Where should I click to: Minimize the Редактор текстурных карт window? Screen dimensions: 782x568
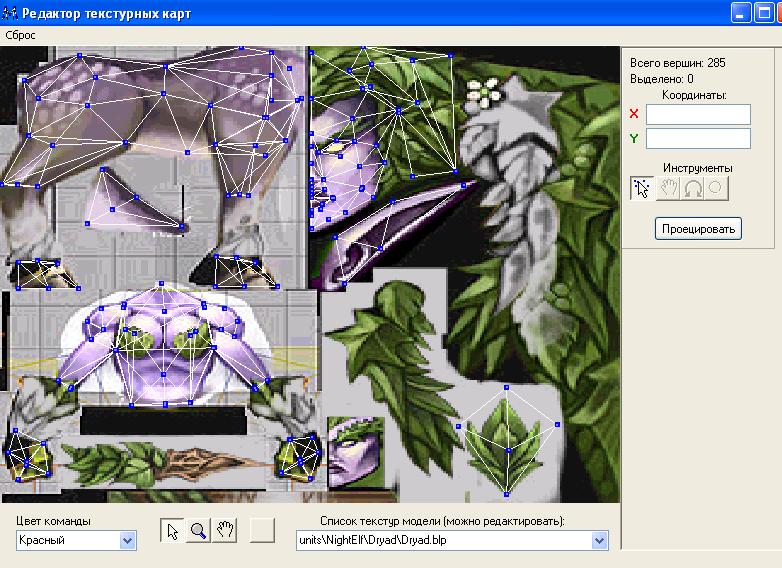(x=741, y=13)
